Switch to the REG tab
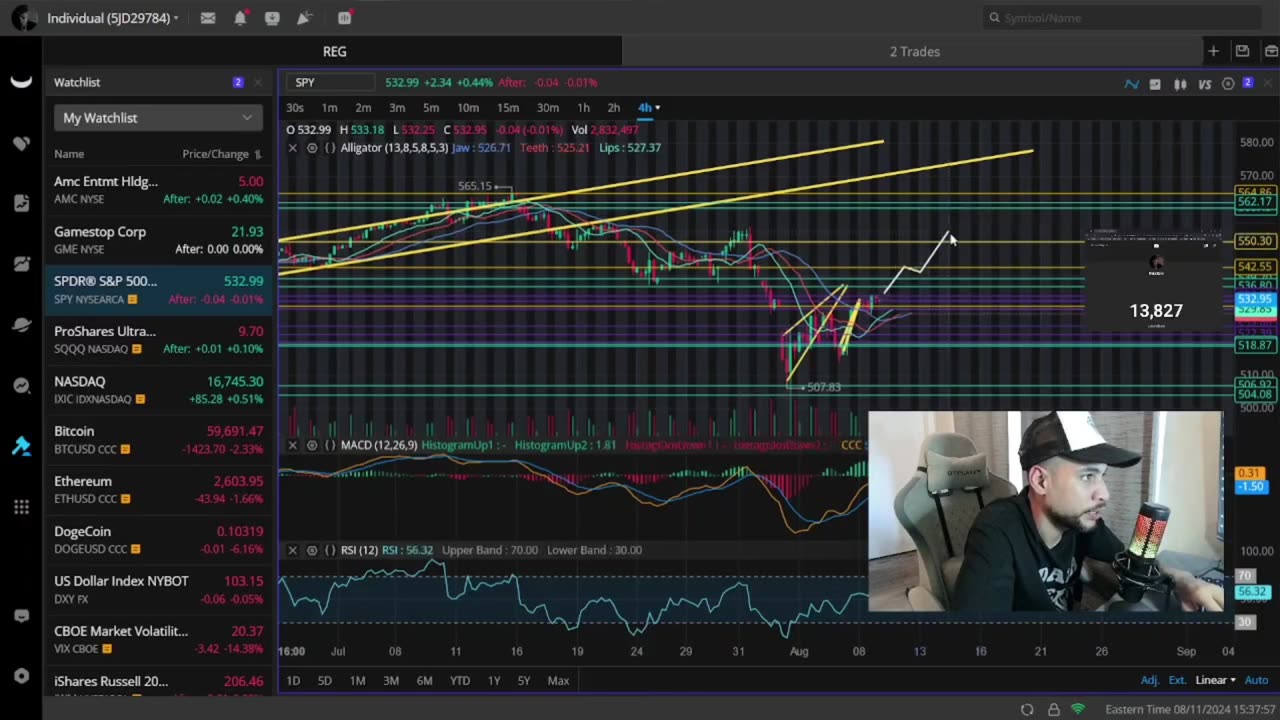The image size is (1280, 720). click(334, 51)
